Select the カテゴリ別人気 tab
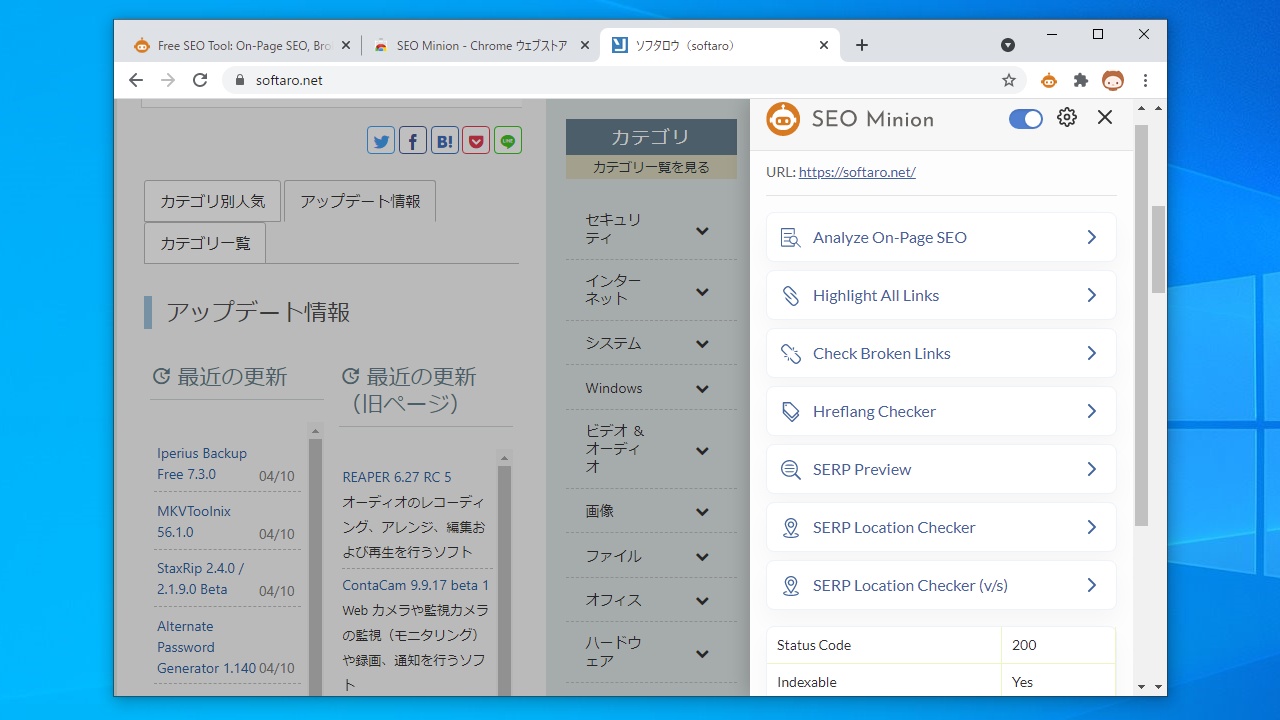 pyautogui.click(x=213, y=201)
